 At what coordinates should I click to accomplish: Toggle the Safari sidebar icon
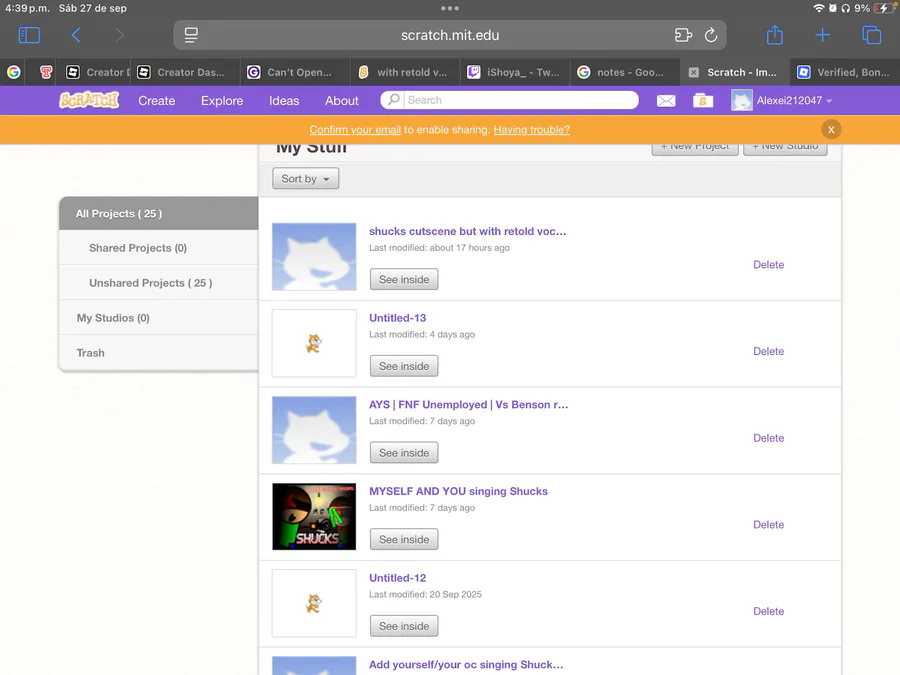[29, 35]
